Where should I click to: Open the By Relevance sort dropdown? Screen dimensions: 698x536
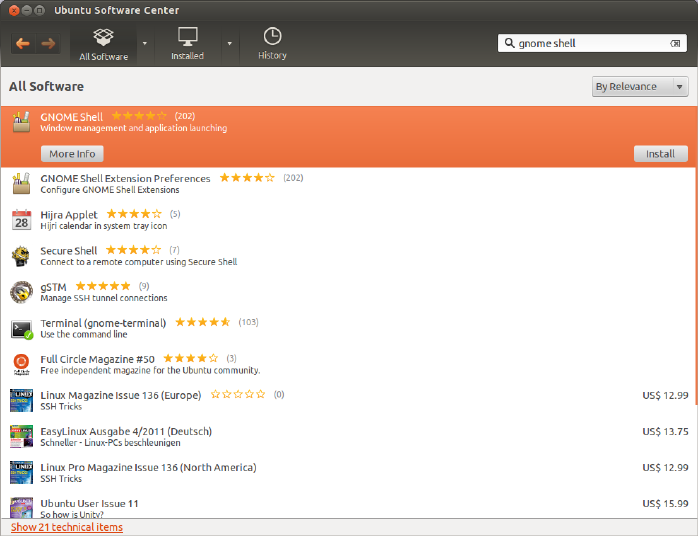tap(640, 86)
